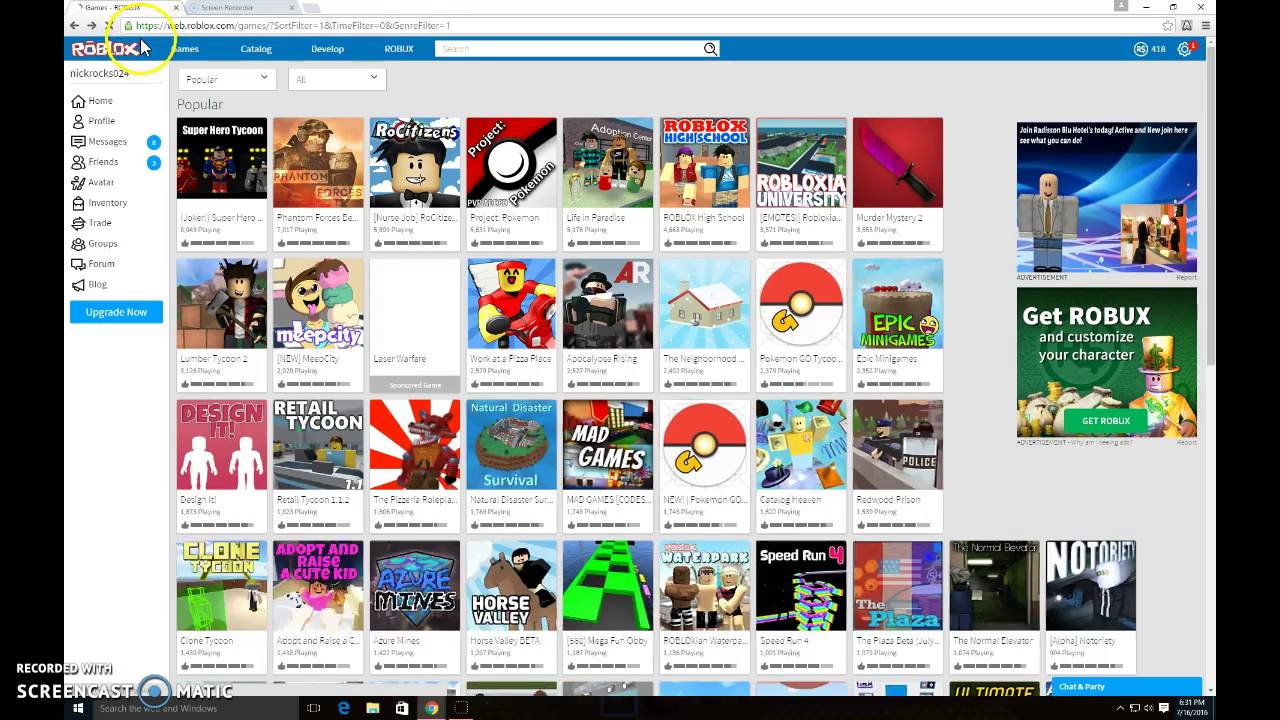Click the GET ROBUX ad button

point(1106,421)
